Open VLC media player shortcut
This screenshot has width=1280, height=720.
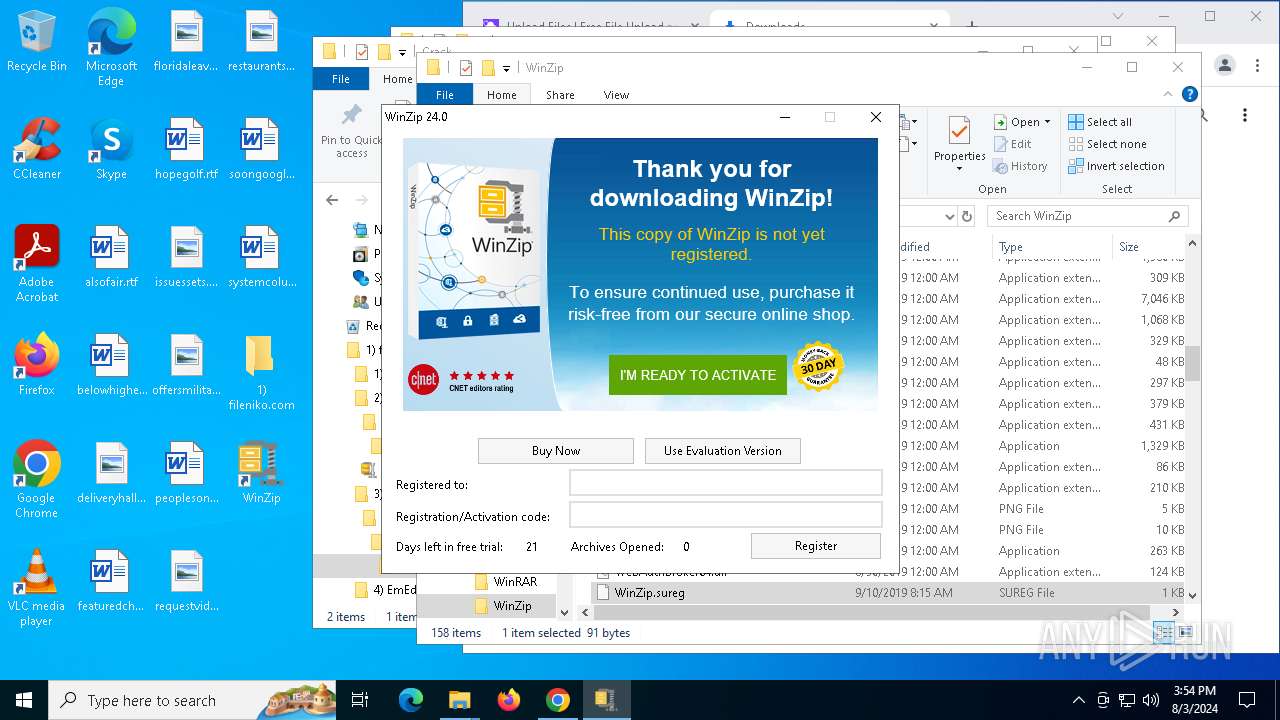(37, 588)
